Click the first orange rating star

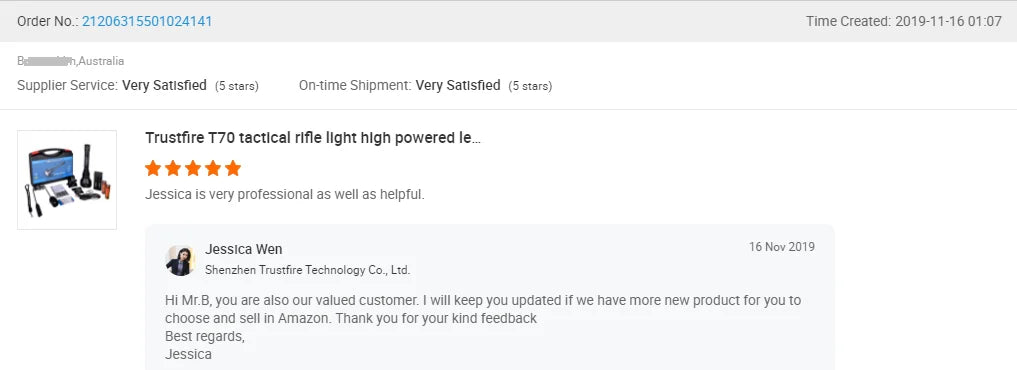(153, 169)
